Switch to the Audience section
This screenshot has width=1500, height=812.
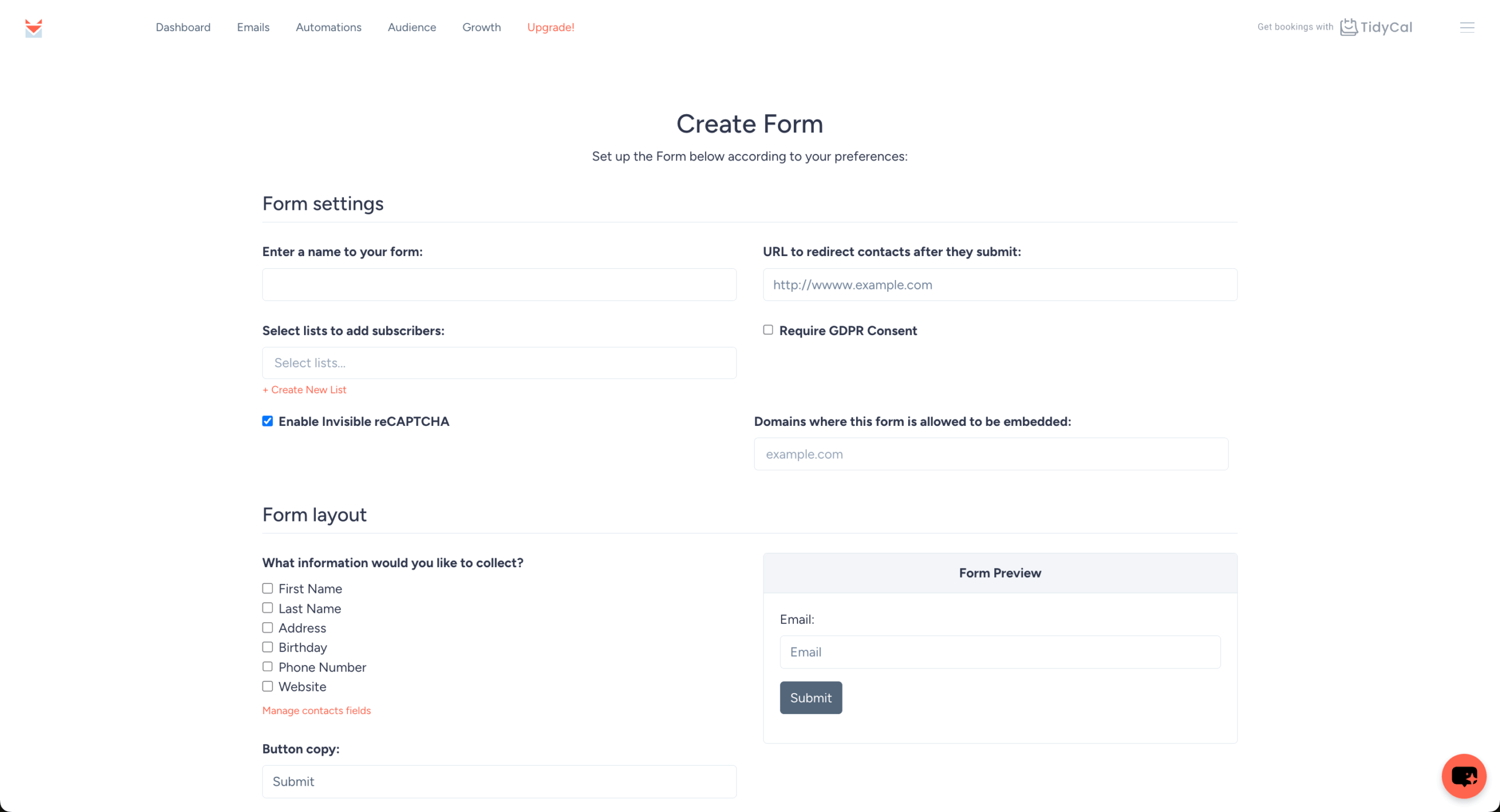tap(412, 27)
